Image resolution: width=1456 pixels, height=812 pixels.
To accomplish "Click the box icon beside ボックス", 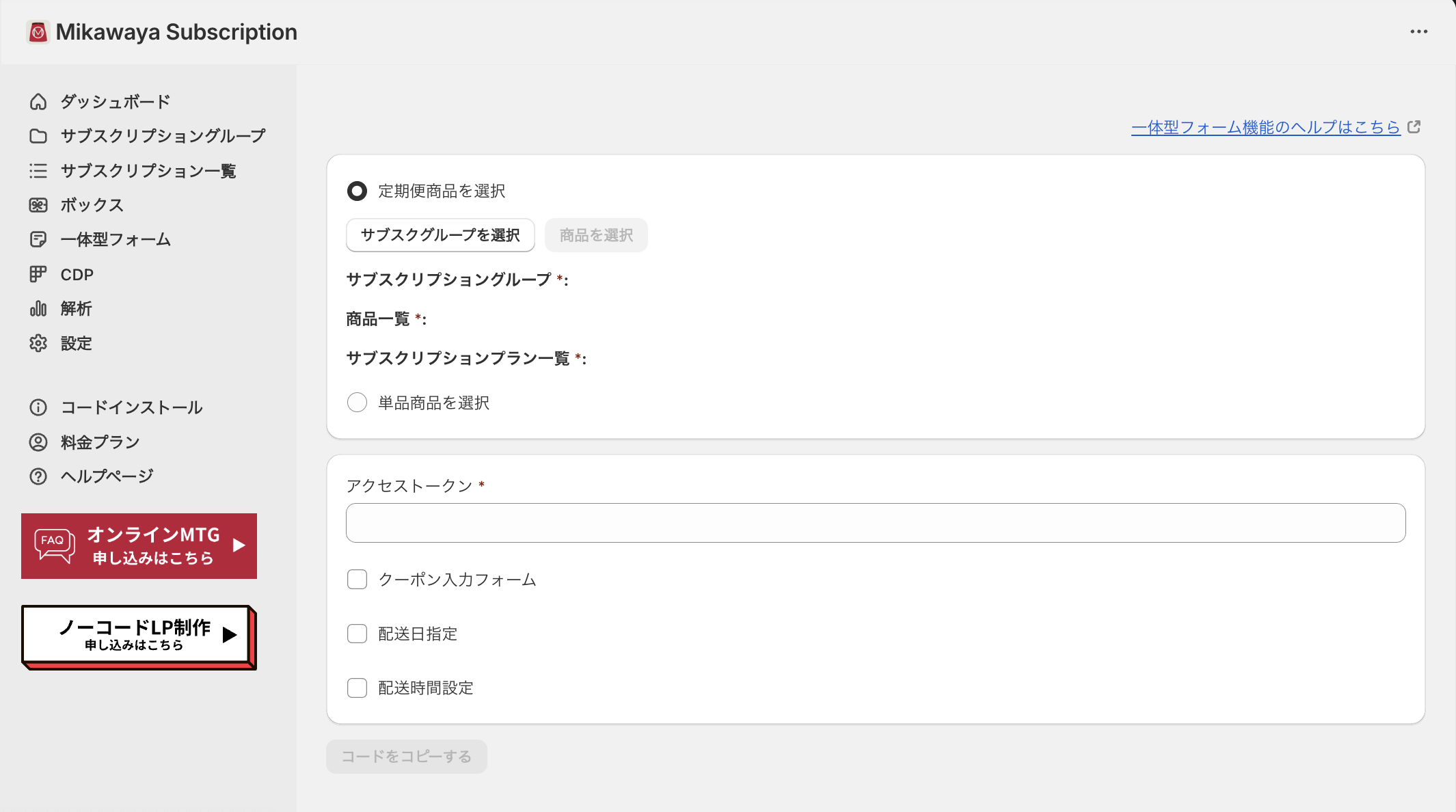I will coord(38,205).
